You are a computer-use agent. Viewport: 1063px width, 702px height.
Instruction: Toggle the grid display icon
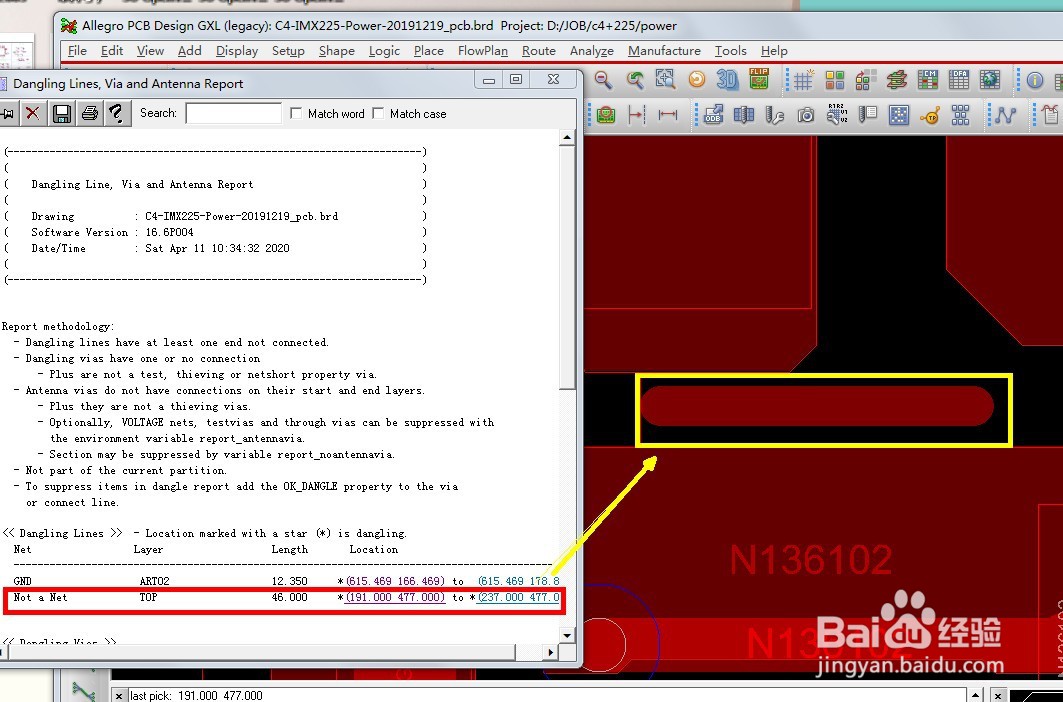click(x=803, y=81)
